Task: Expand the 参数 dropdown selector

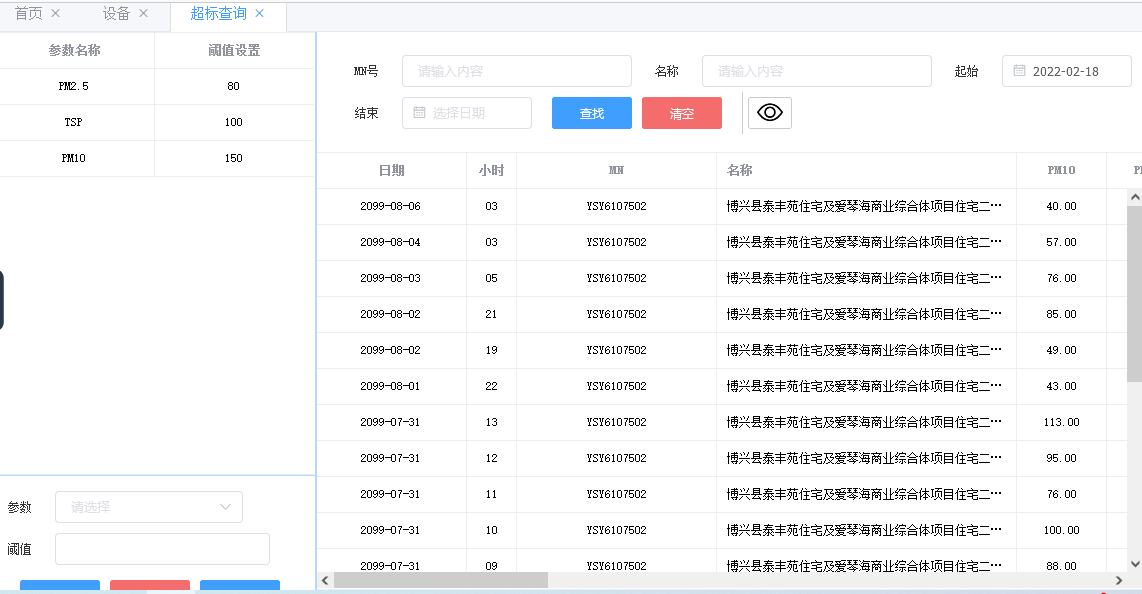Action: point(149,507)
